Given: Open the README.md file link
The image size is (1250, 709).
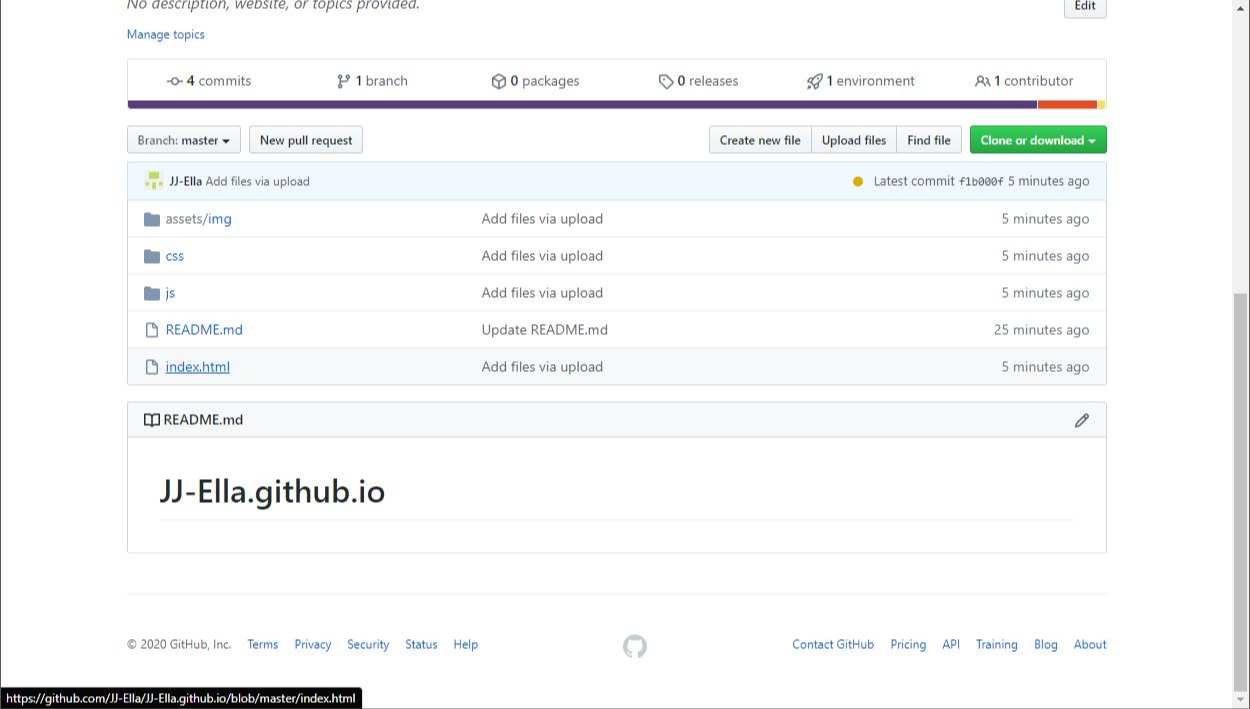Looking at the screenshot, I should coord(204,330).
